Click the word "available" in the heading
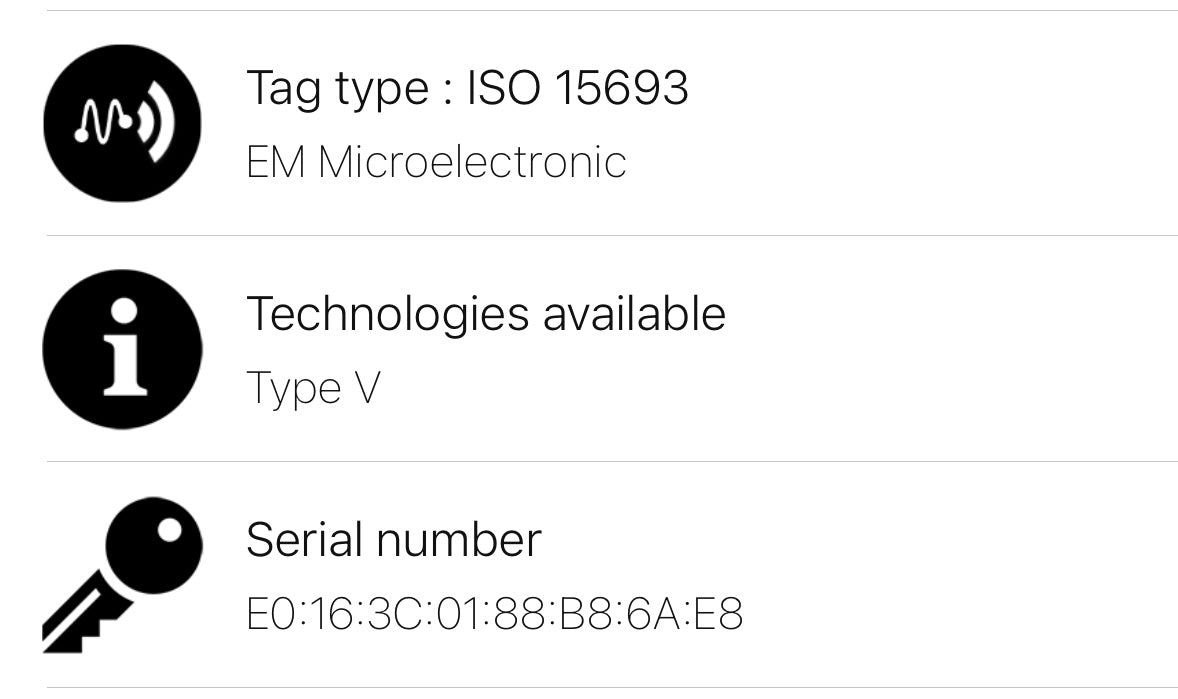 click(x=634, y=314)
